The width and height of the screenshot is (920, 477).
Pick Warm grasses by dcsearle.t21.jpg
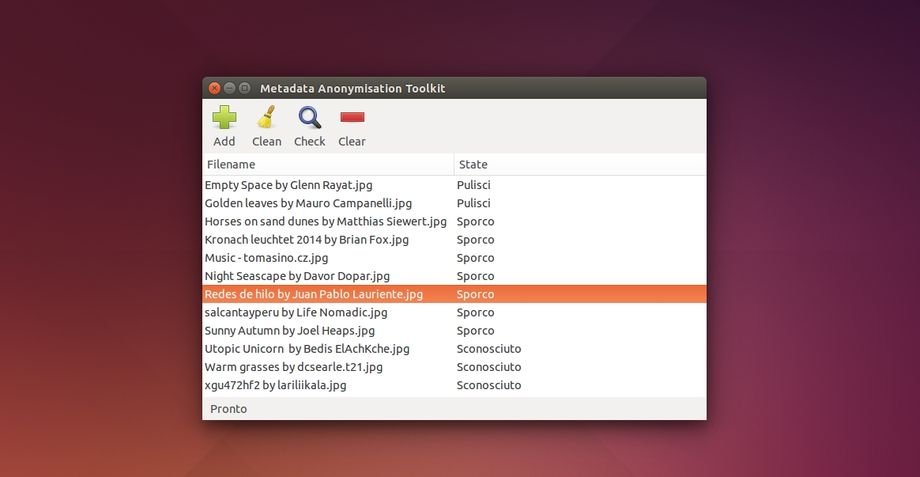(293, 367)
